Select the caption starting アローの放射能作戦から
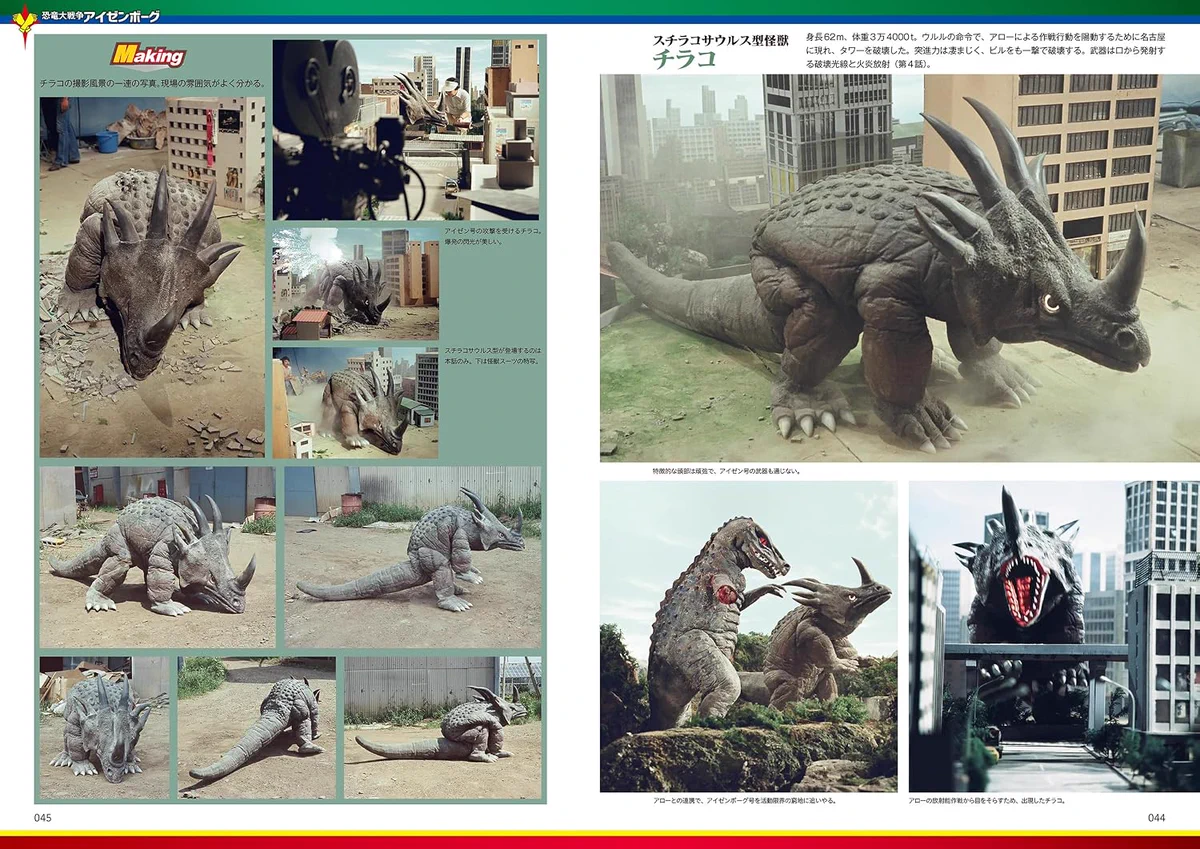 [987, 801]
